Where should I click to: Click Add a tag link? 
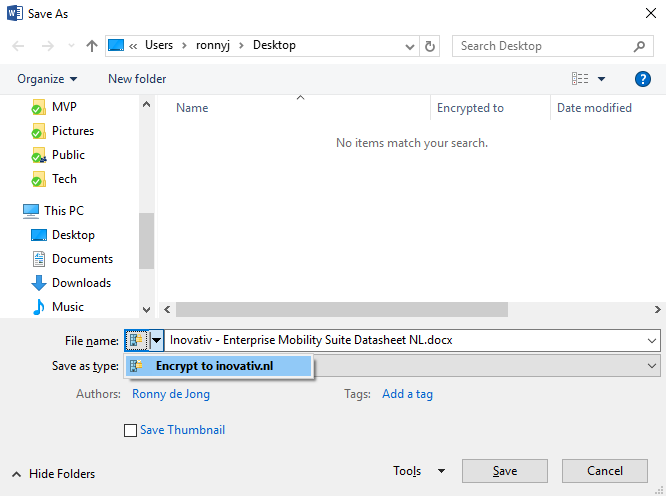tap(407, 394)
